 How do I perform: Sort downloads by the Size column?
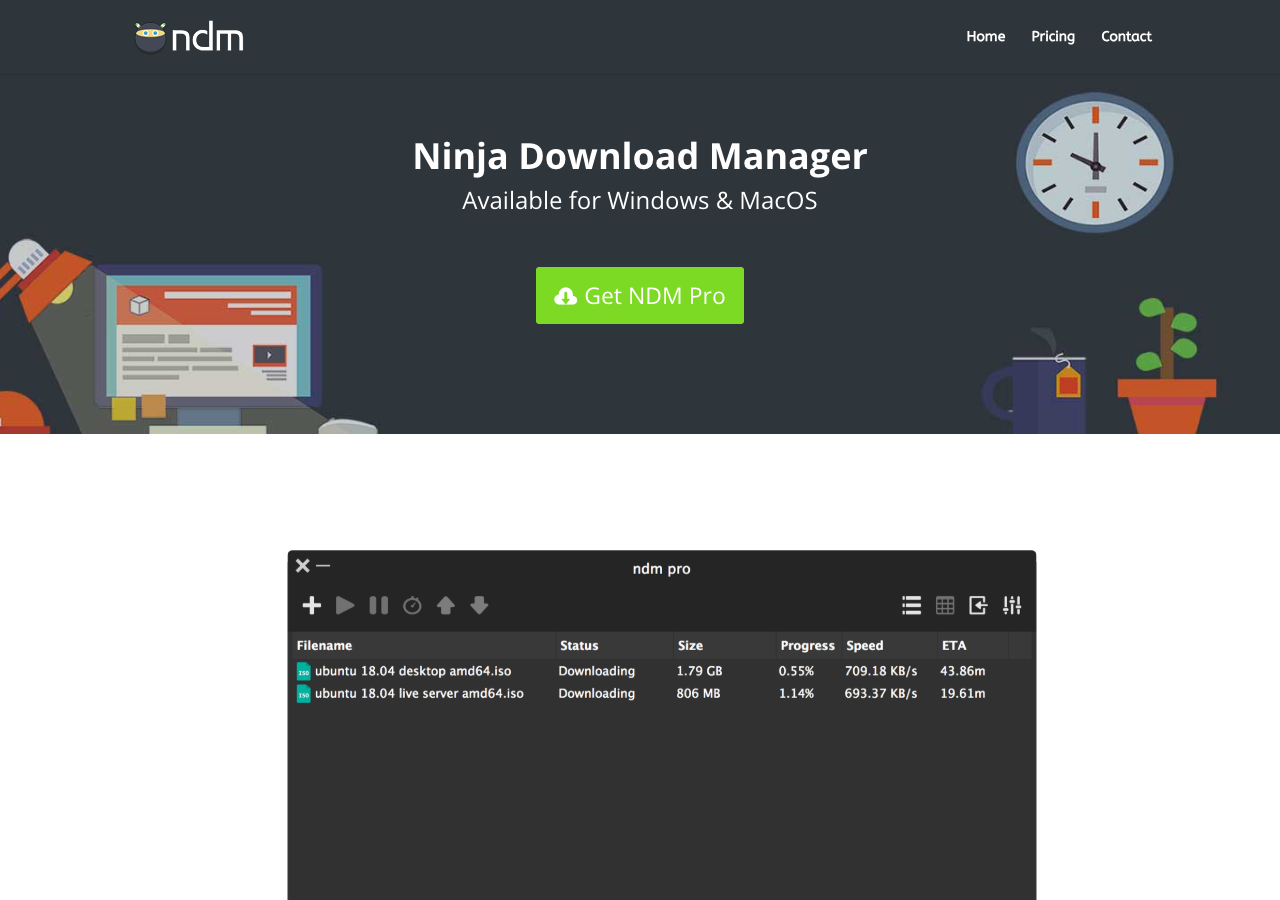click(690, 645)
